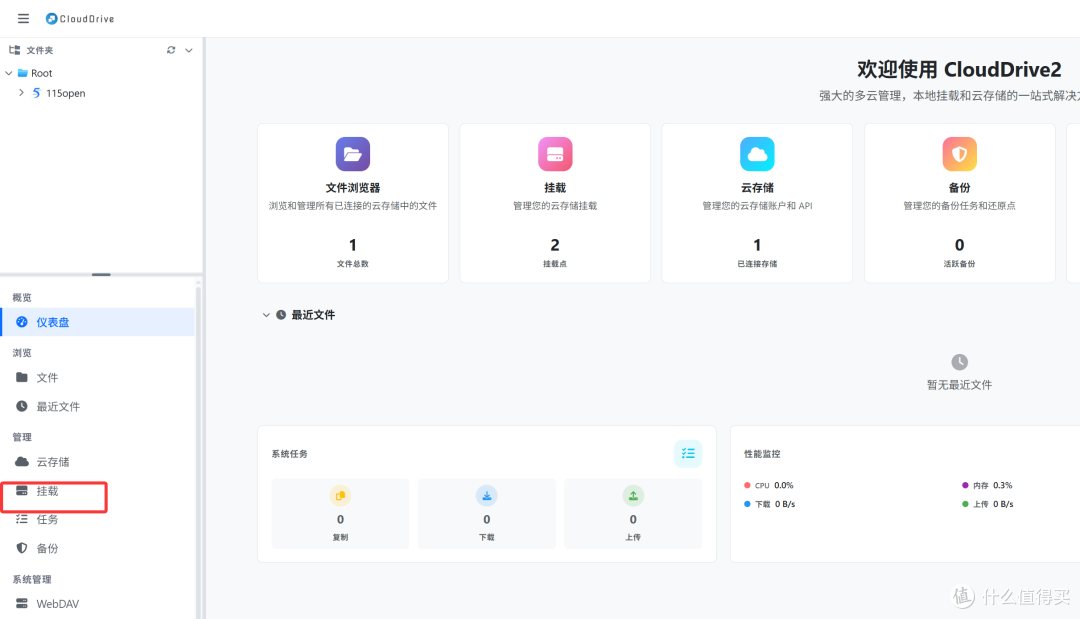Click the 已连接存储 count

757,245
